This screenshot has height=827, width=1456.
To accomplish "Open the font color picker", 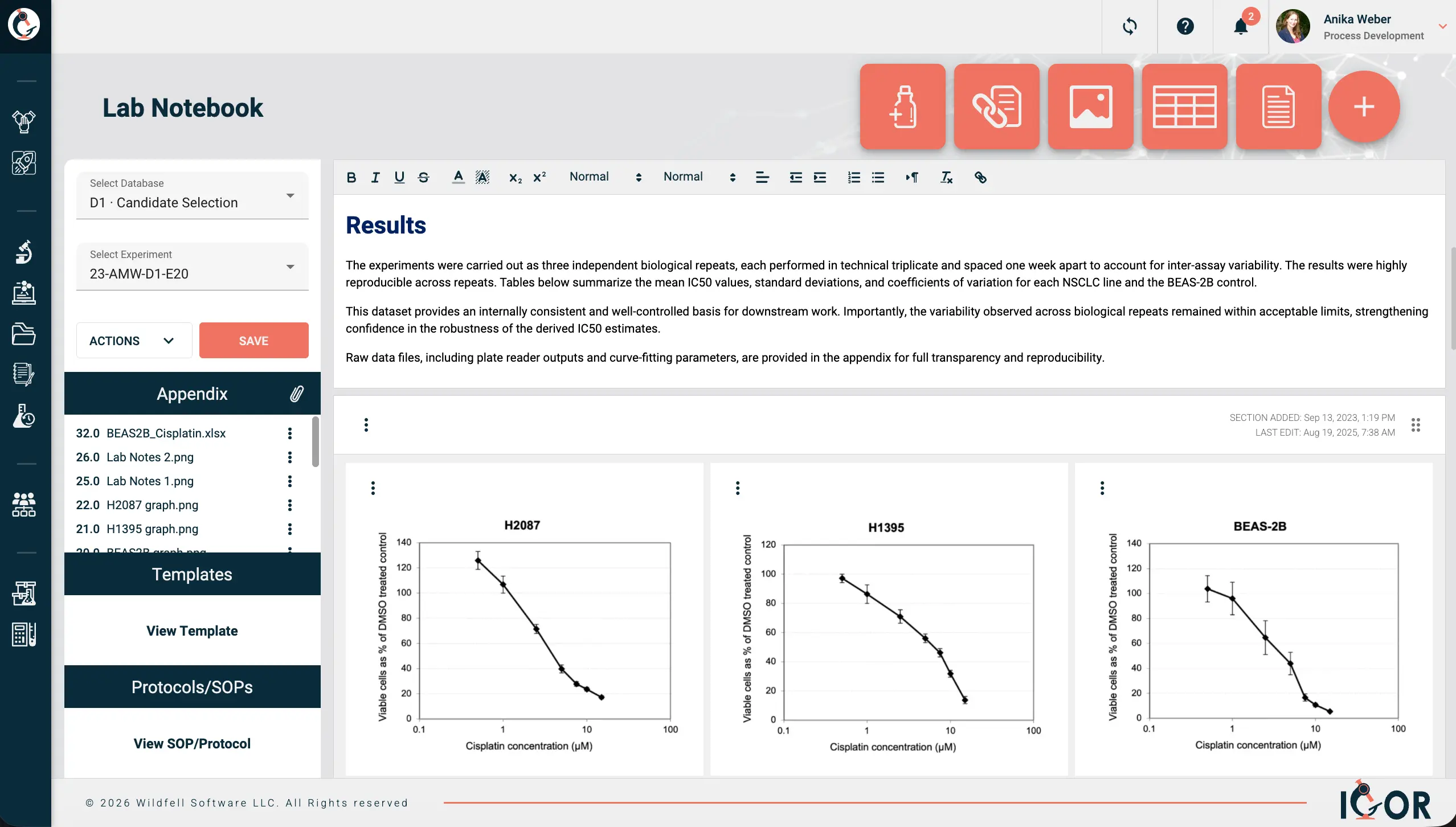I will point(458,177).
